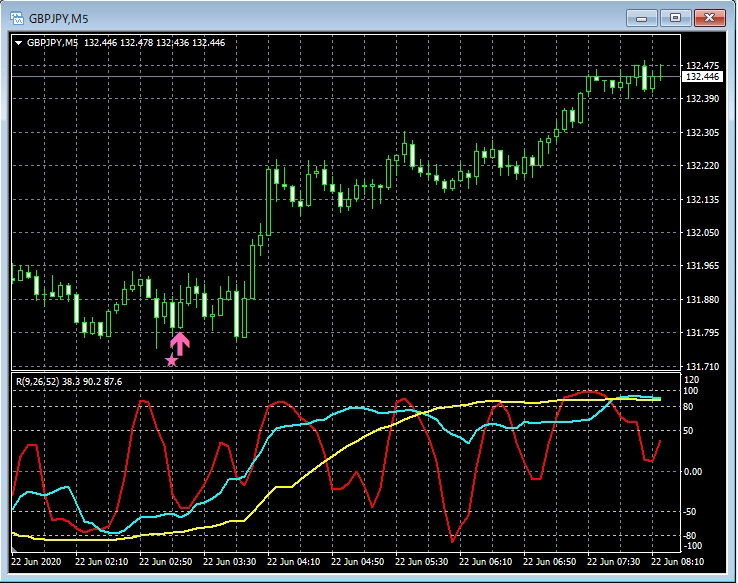This screenshot has width=738, height=583.
Task: Click the current price label 132.446
Action: pos(702,77)
